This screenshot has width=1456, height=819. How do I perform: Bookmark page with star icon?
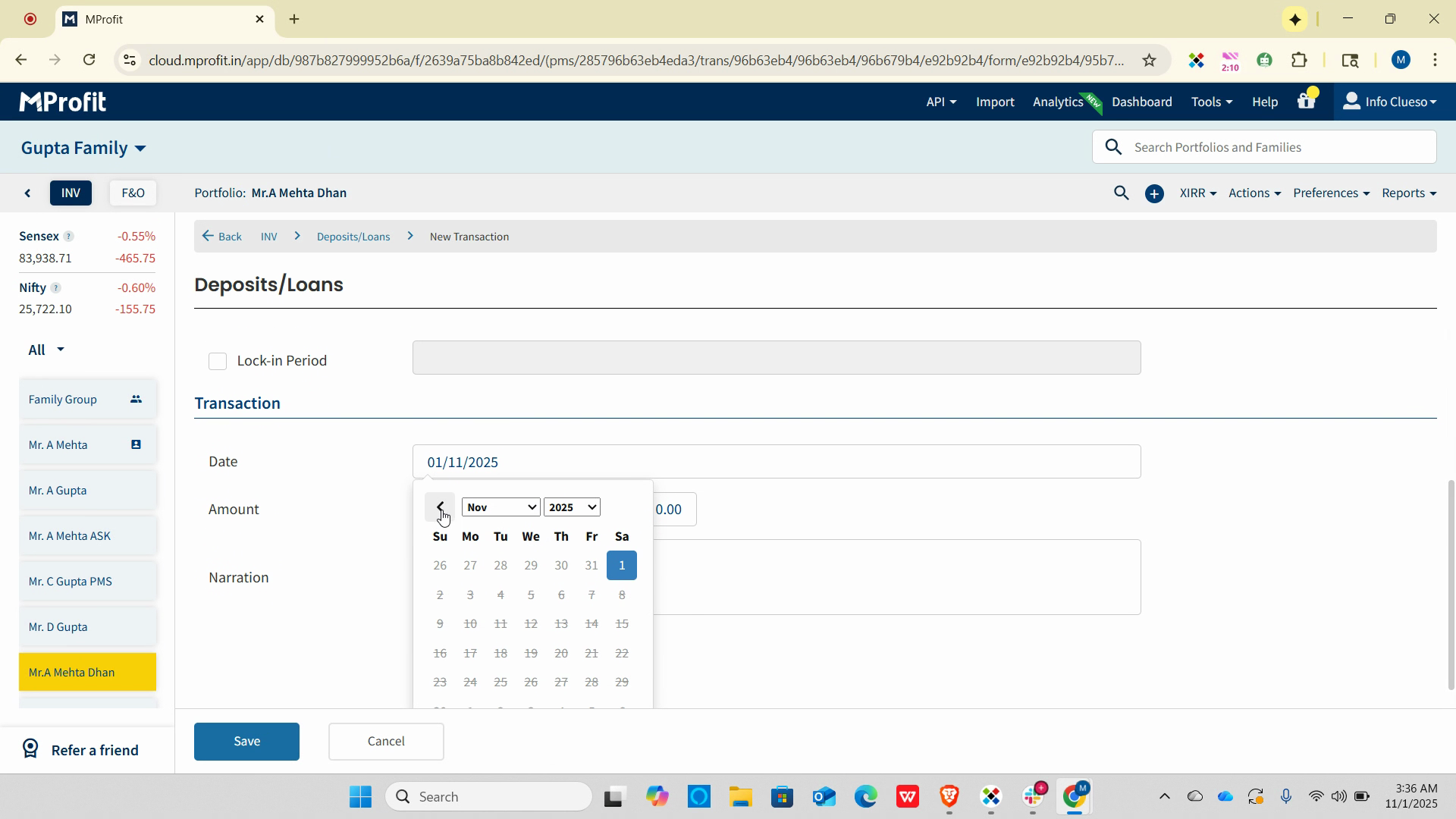tap(1149, 60)
